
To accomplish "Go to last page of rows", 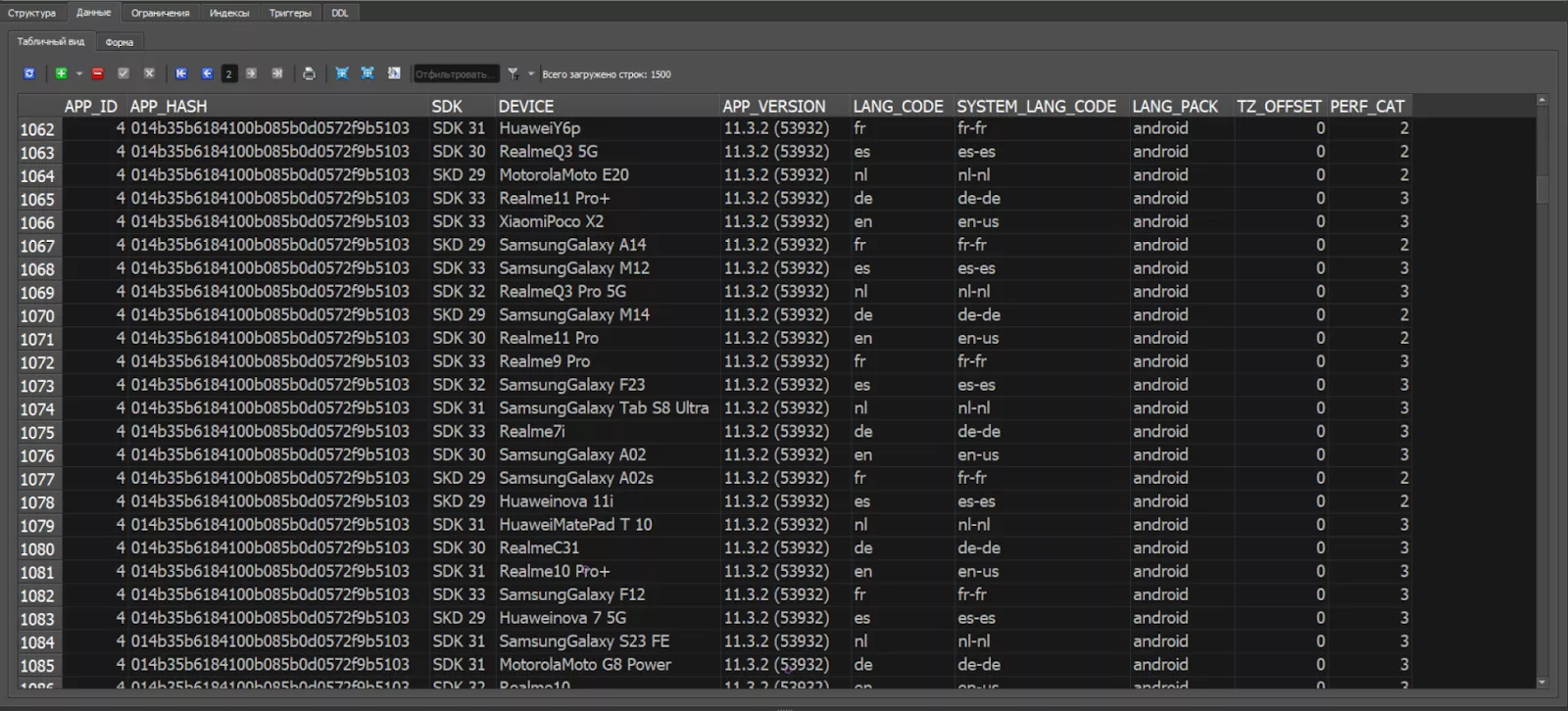I will (x=277, y=73).
